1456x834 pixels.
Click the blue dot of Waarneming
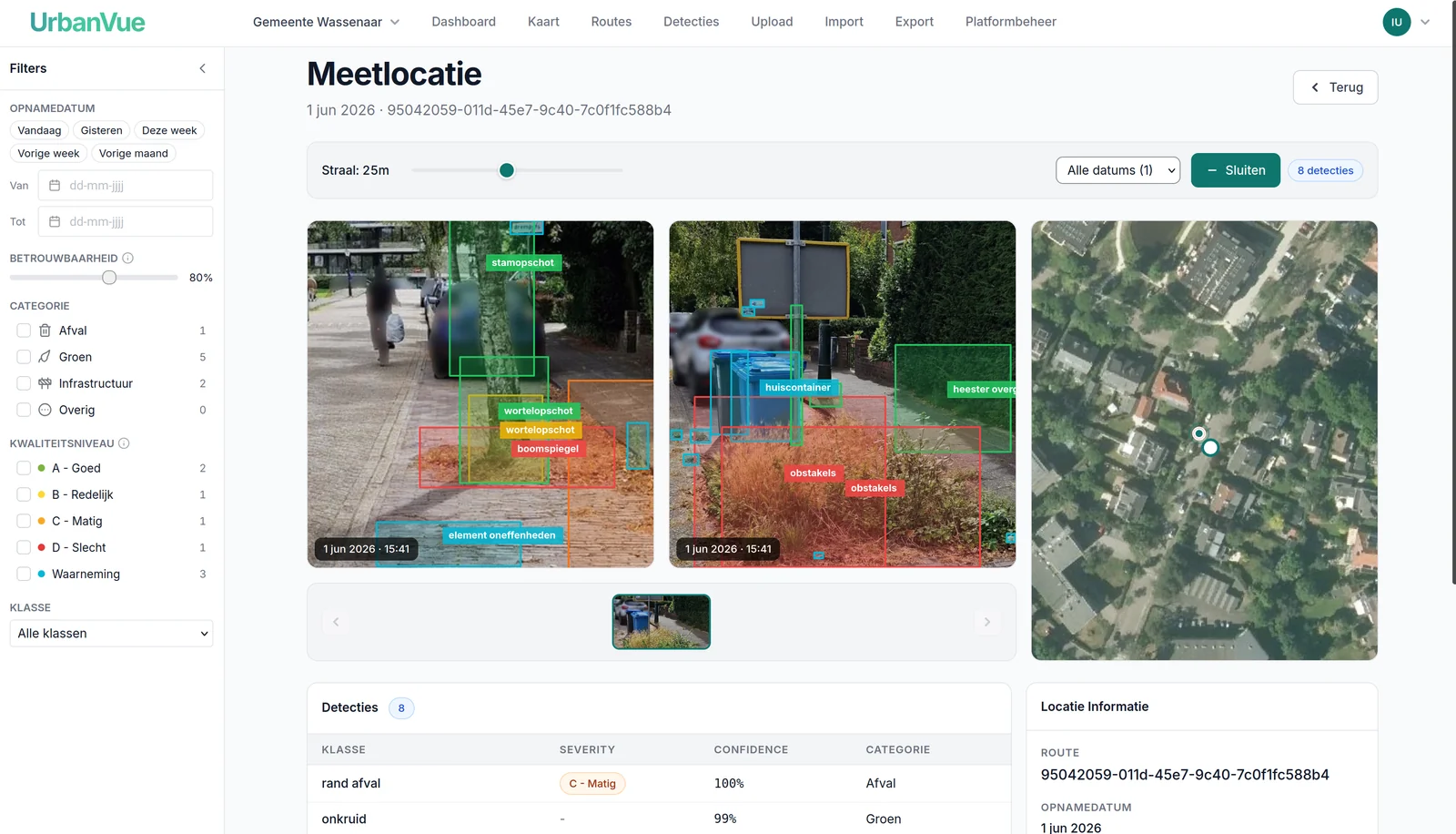click(x=42, y=574)
